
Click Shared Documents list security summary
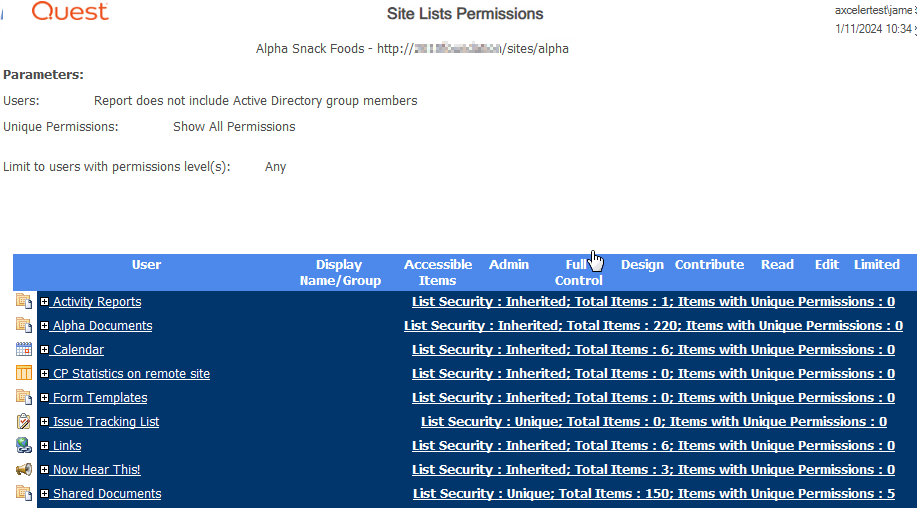tap(653, 494)
